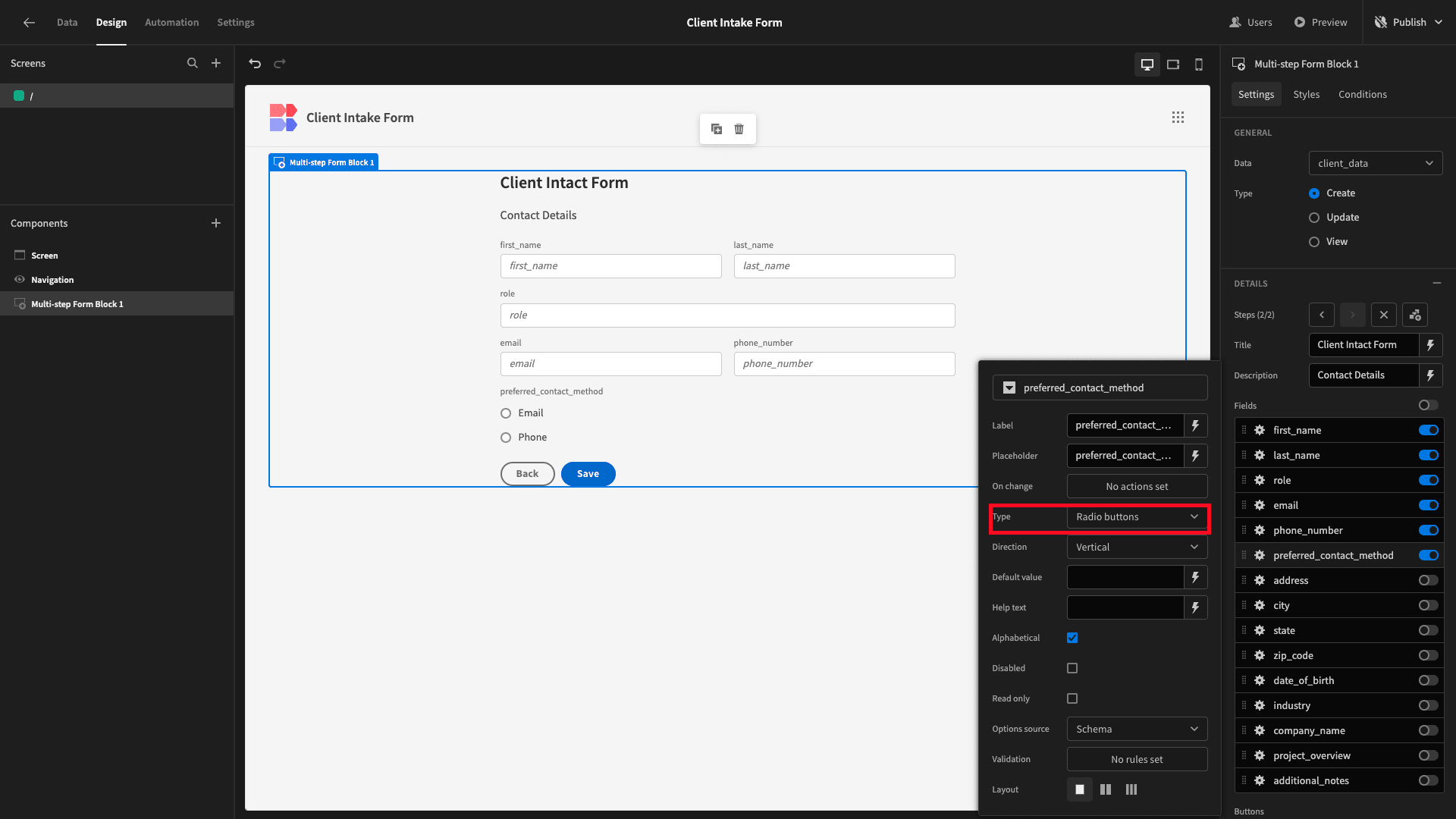Add a new step icon
The image size is (1456, 819).
[1415, 315]
